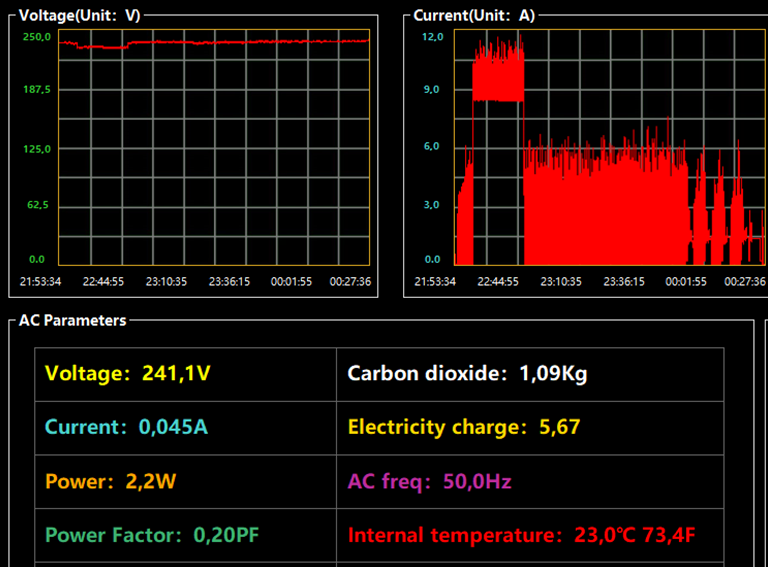
Task: Select the Power Factor 0,20PF cell
Action: 152,535
